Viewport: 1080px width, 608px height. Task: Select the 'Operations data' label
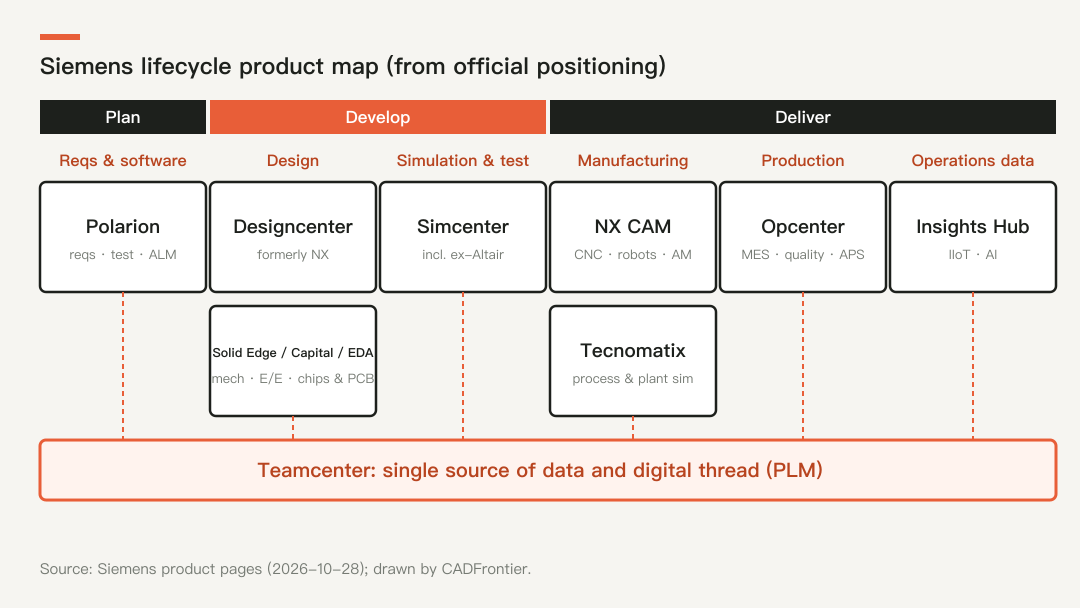(x=973, y=160)
